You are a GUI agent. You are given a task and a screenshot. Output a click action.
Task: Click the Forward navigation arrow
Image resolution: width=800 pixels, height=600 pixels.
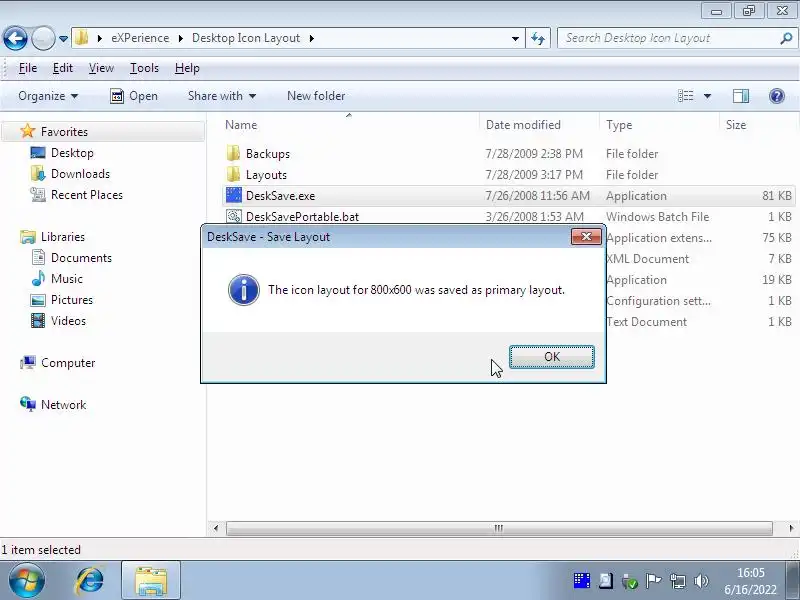pyautogui.click(x=43, y=38)
